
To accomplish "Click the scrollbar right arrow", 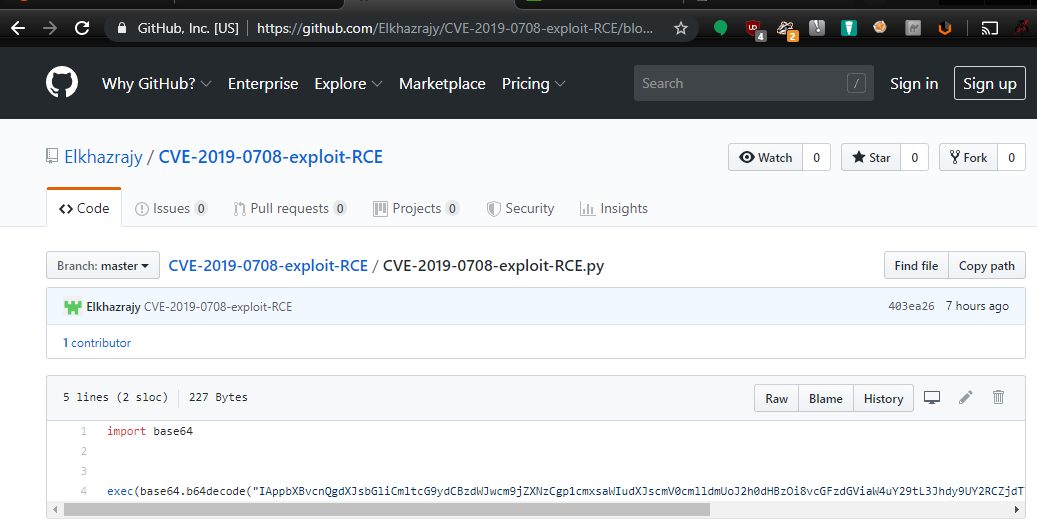I will coord(1016,509).
